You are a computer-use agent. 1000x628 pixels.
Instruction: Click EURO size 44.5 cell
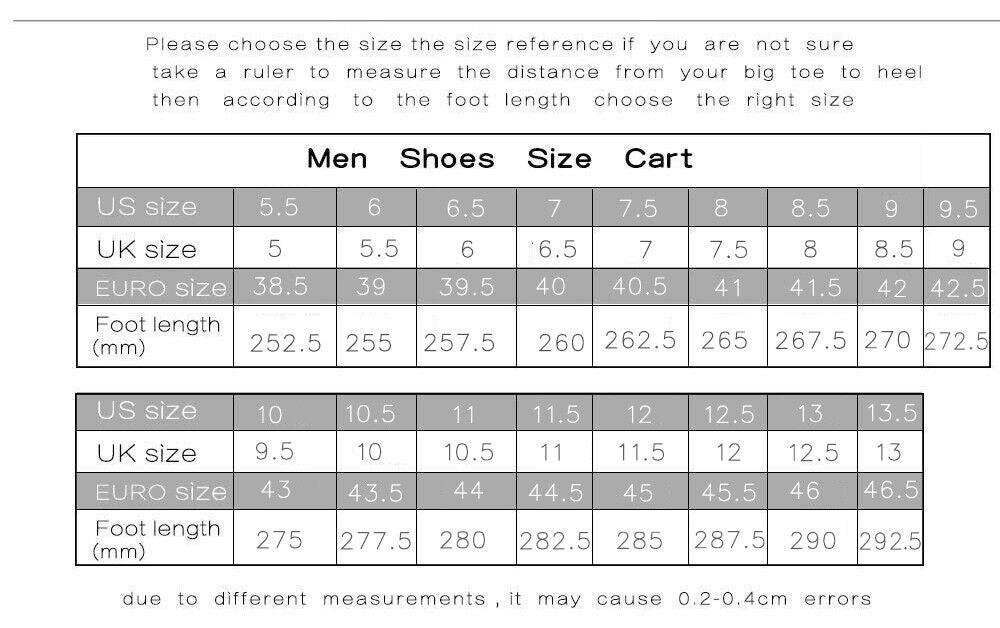tap(554, 492)
